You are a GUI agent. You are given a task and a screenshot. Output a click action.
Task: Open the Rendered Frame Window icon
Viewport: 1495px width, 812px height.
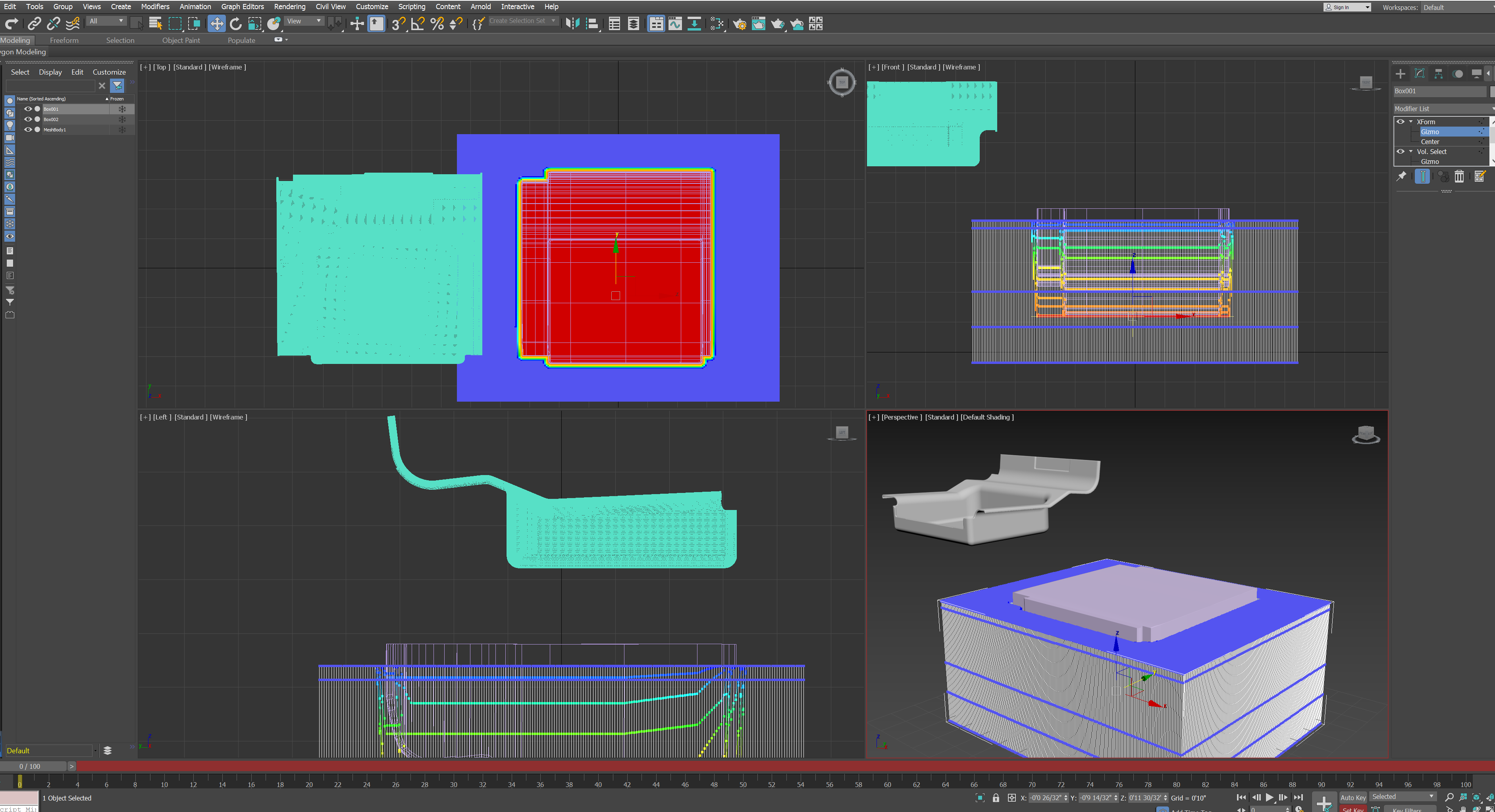(x=759, y=23)
